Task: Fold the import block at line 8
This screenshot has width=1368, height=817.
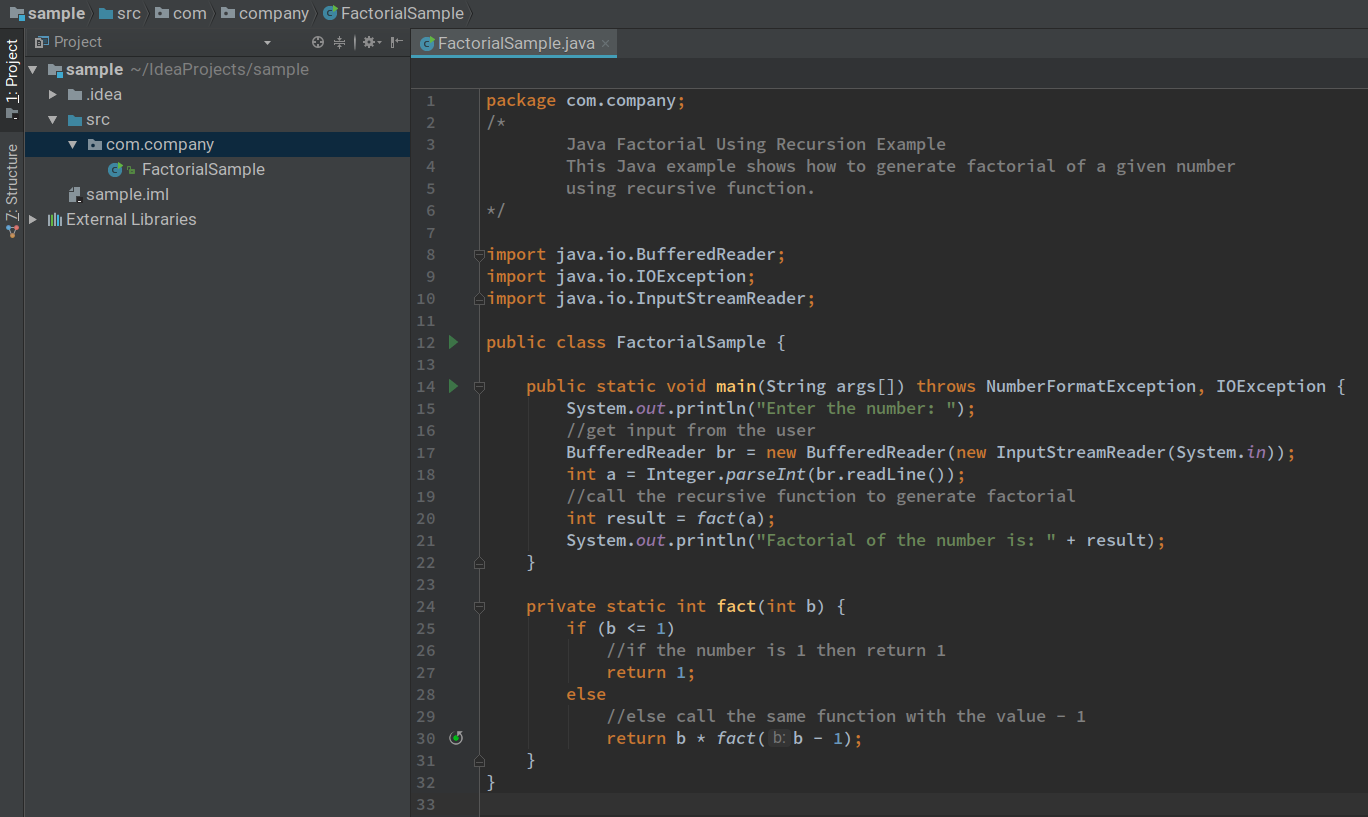Action: (479, 255)
